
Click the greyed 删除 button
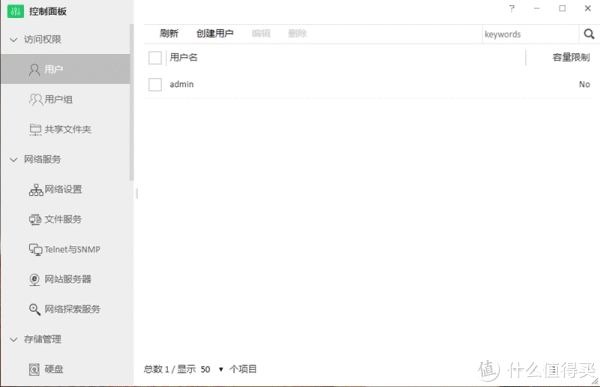click(297, 34)
